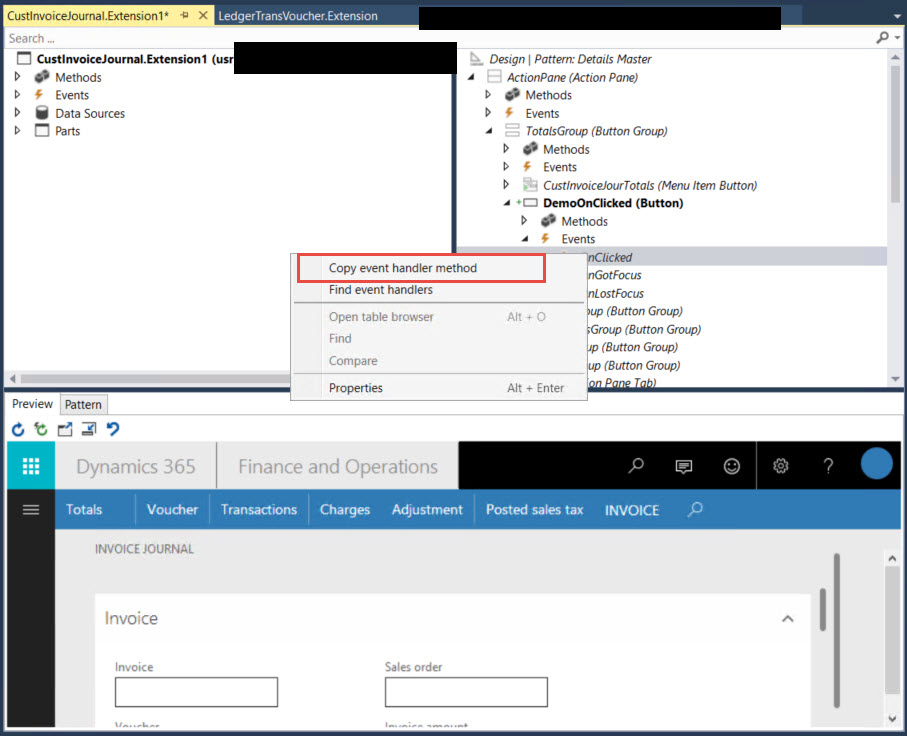The width and height of the screenshot is (907, 736).
Task: Click the hamburger menu in the preview
Action: pyautogui.click(x=30, y=510)
